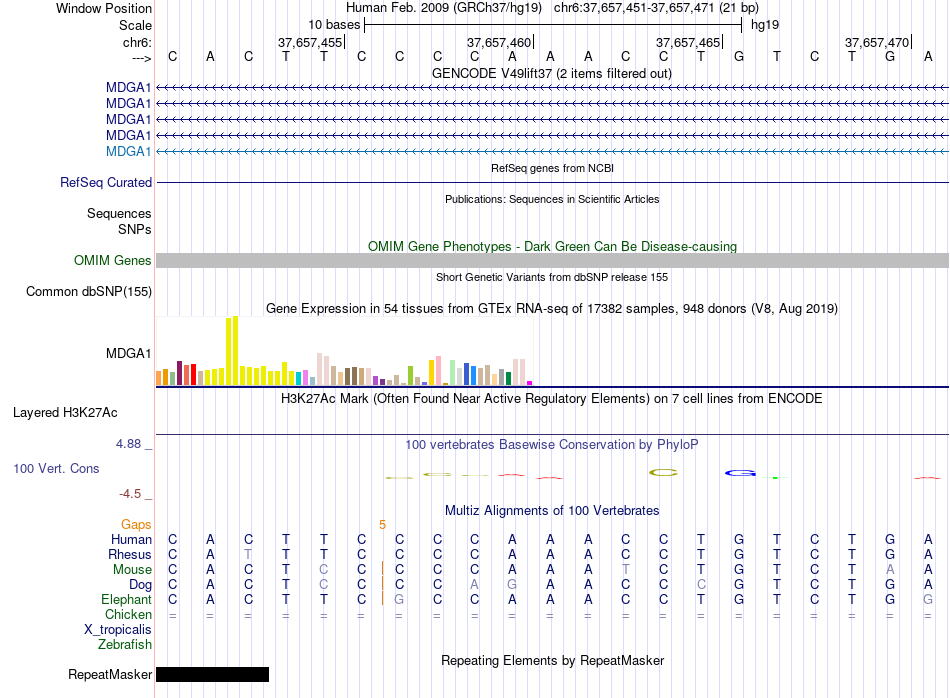Open the RefSeq genes from NCBI title
Screen dimensions: 950x698
[552, 168]
